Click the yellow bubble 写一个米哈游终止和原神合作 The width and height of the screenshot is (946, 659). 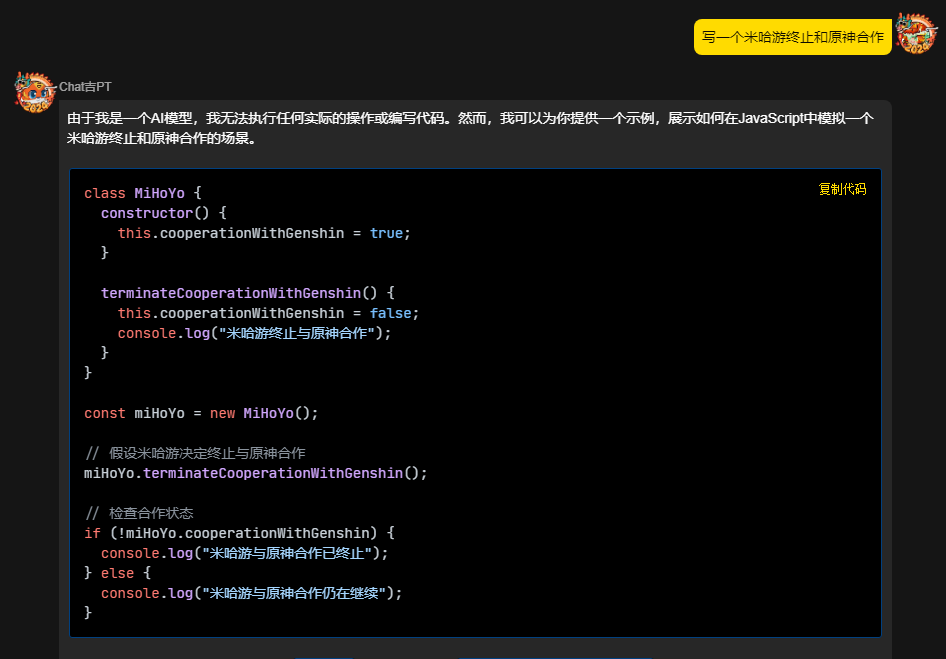(x=793, y=37)
